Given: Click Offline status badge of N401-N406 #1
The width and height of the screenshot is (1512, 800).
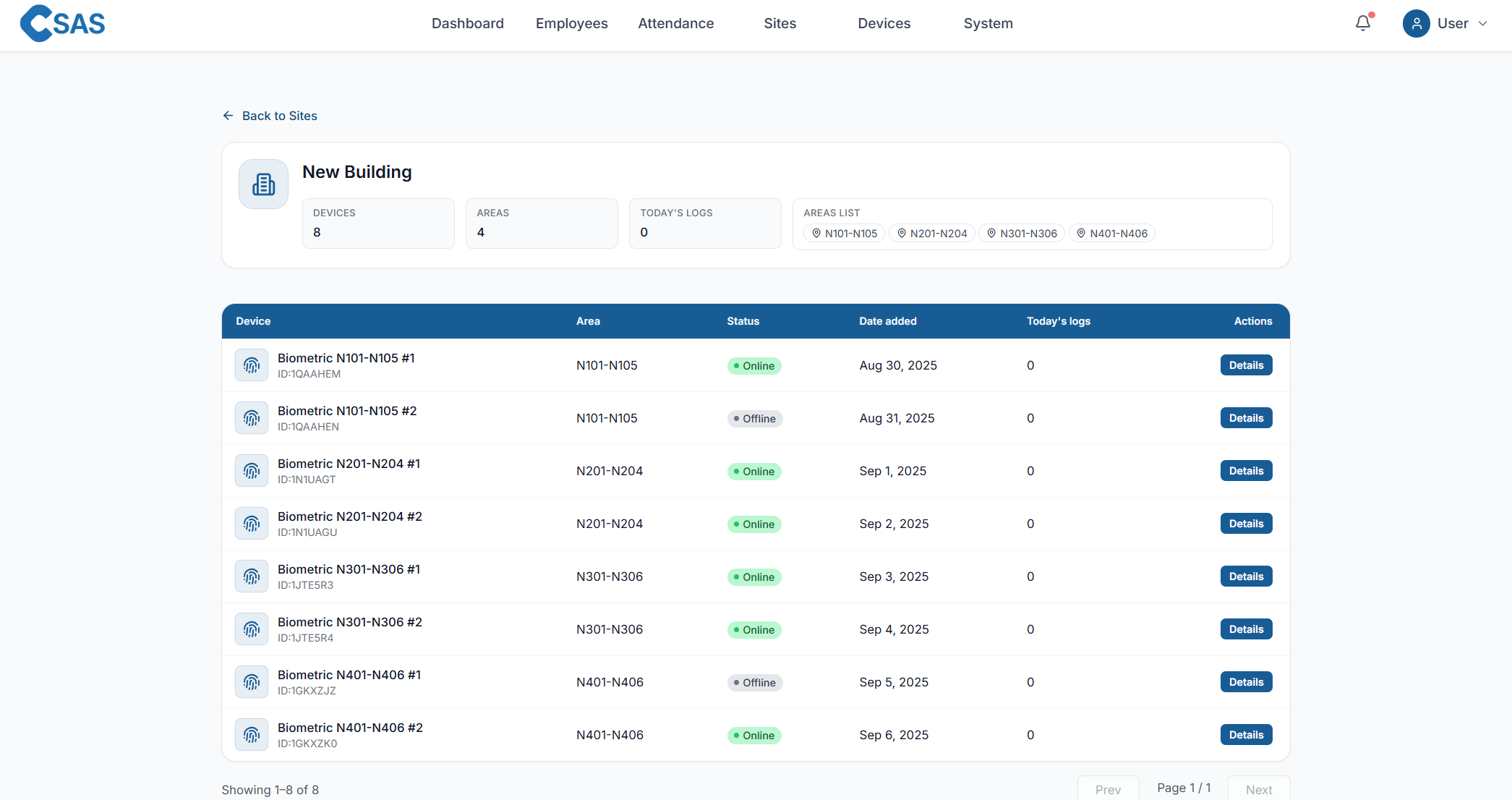Looking at the screenshot, I should pyautogui.click(x=754, y=683).
